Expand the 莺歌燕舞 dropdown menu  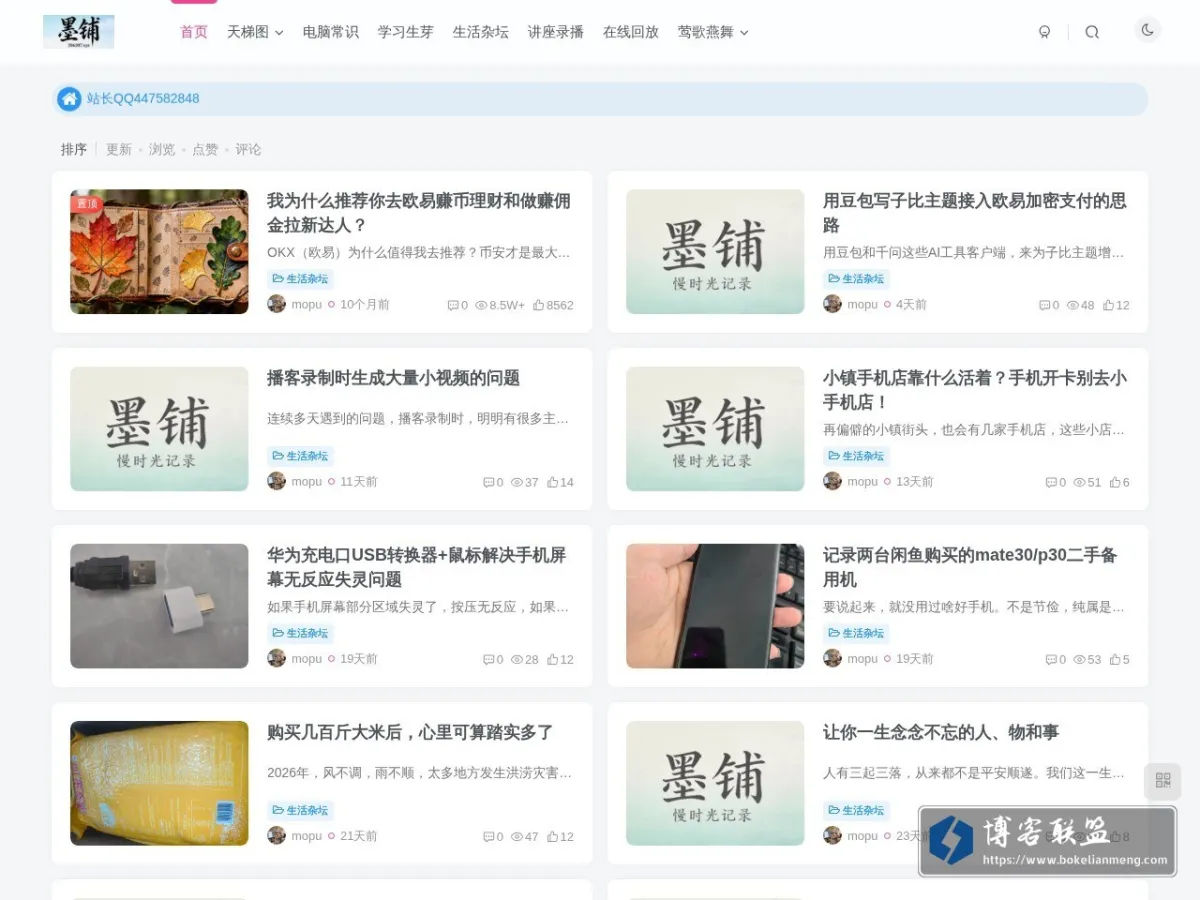point(713,32)
